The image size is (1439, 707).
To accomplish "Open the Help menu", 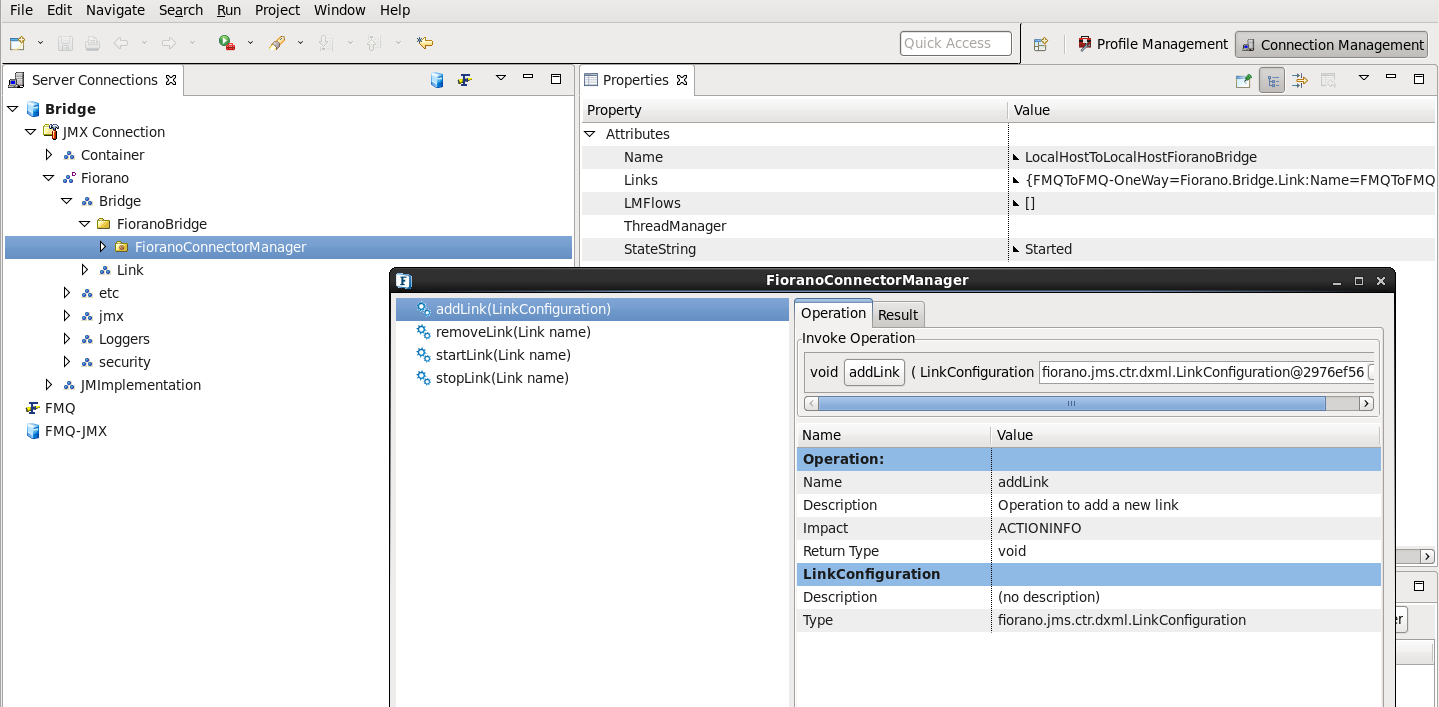I will [x=395, y=10].
